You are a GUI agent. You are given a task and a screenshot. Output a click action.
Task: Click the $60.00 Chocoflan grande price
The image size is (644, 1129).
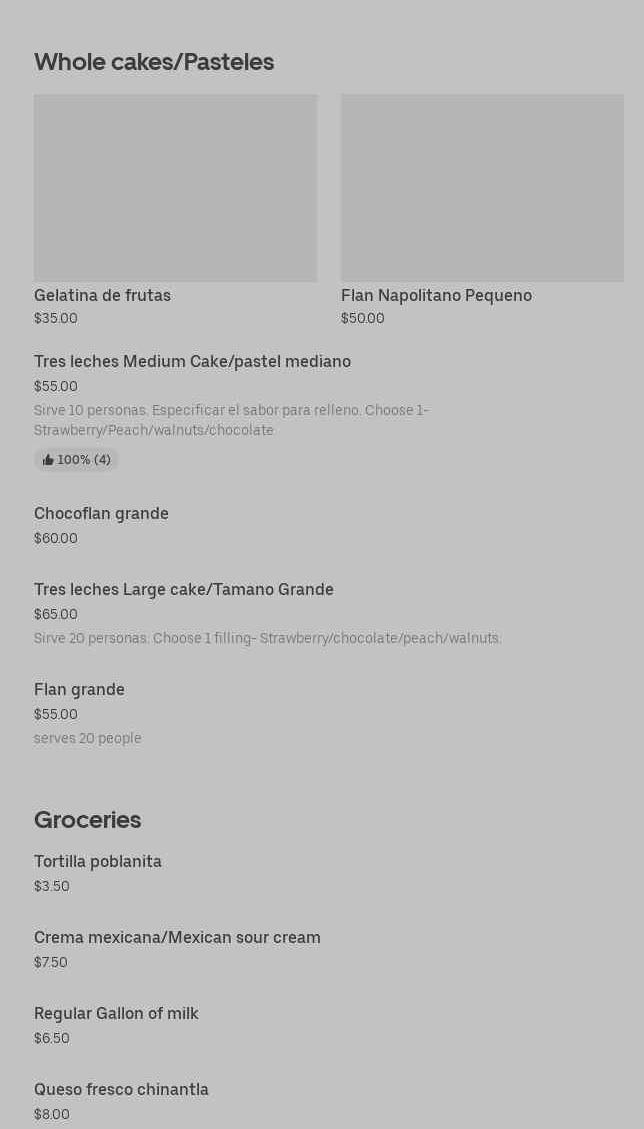[x=55, y=538]
